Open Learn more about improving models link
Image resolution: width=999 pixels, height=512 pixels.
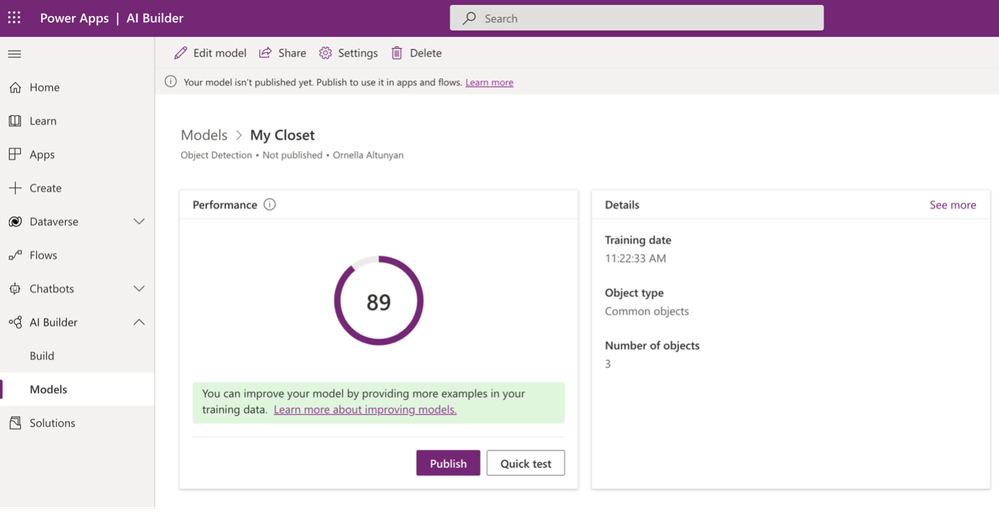(x=365, y=409)
